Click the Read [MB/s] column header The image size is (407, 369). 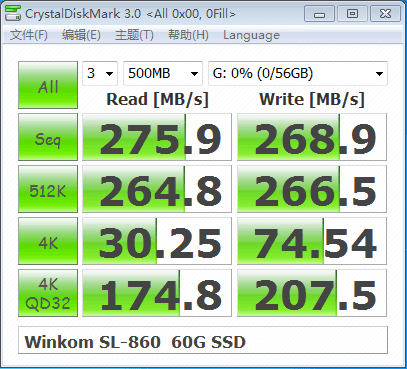point(157,99)
